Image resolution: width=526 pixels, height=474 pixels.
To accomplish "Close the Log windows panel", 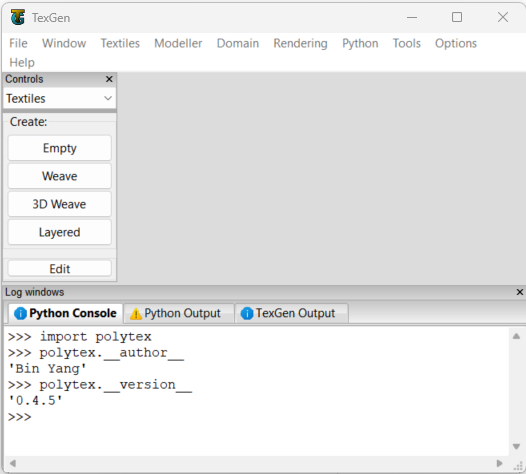I will [x=520, y=292].
